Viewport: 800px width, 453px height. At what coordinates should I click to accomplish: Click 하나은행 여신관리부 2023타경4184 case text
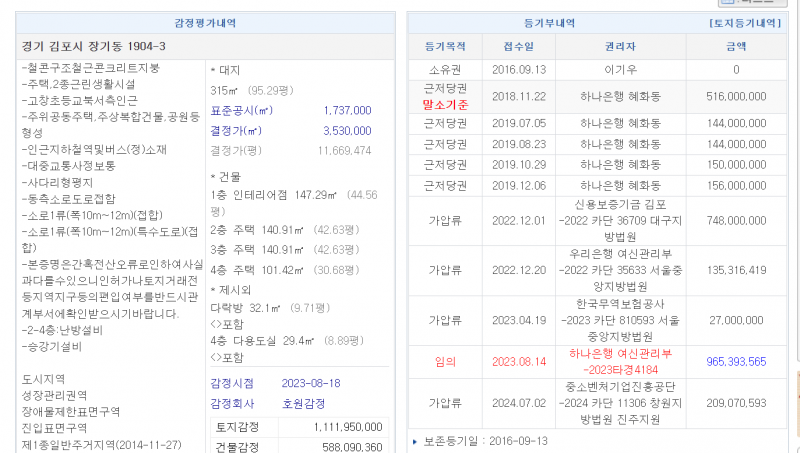coord(619,361)
